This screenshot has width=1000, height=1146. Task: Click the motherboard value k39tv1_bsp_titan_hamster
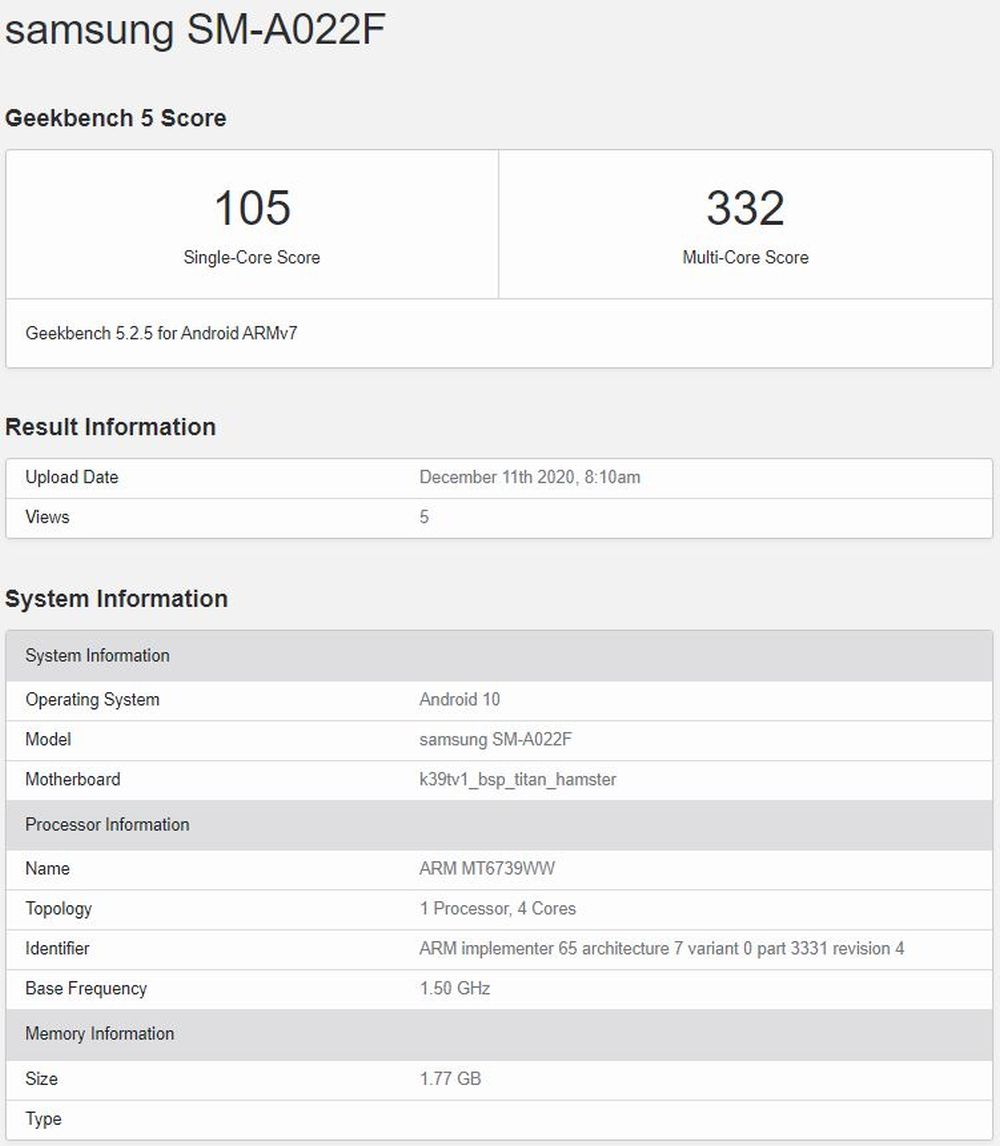click(x=517, y=779)
